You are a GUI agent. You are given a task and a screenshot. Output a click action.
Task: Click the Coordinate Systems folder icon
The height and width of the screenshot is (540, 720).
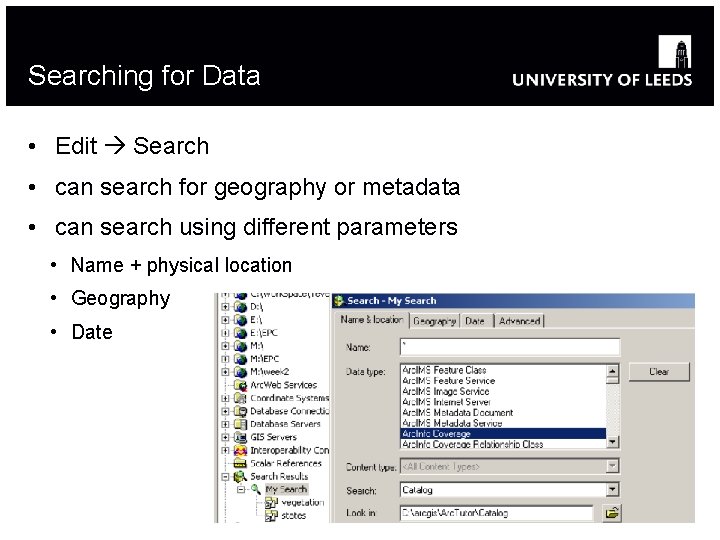[x=241, y=398]
